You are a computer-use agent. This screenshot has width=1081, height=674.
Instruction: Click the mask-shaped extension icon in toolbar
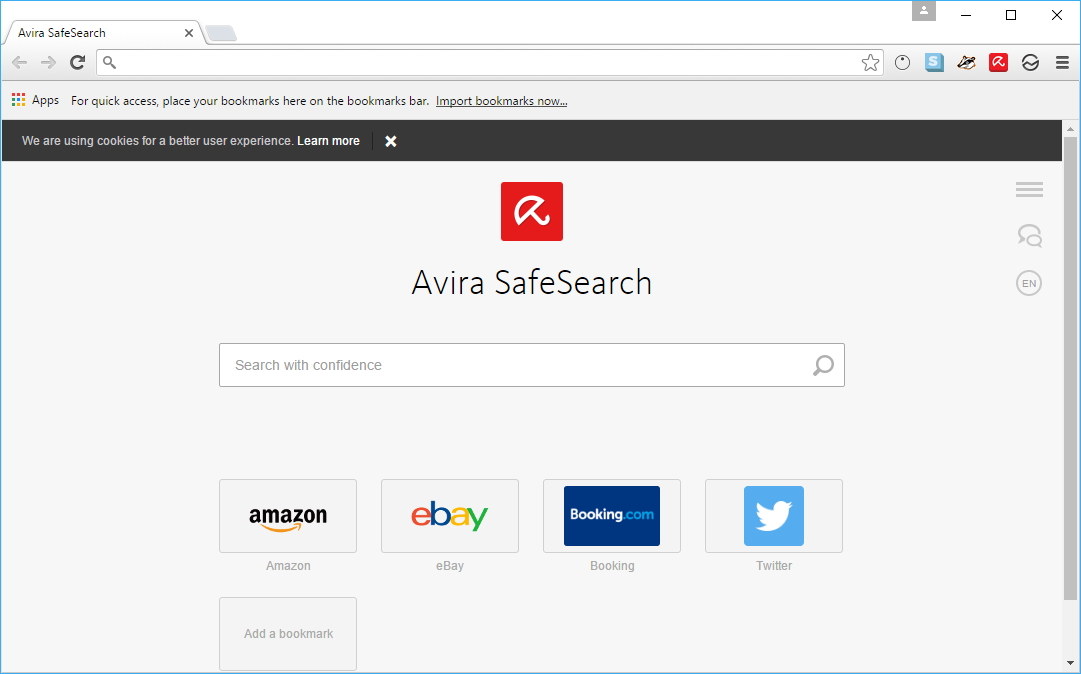pyautogui.click(x=967, y=63)
